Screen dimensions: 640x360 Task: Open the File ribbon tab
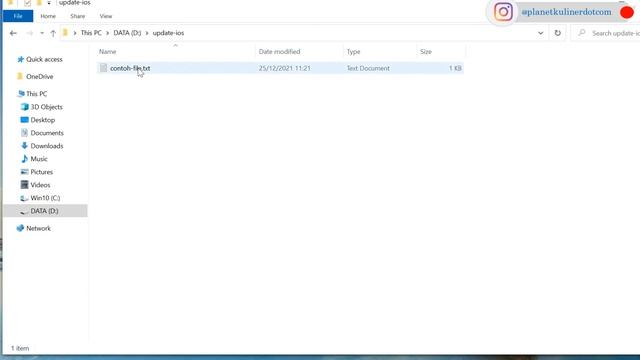18,16
